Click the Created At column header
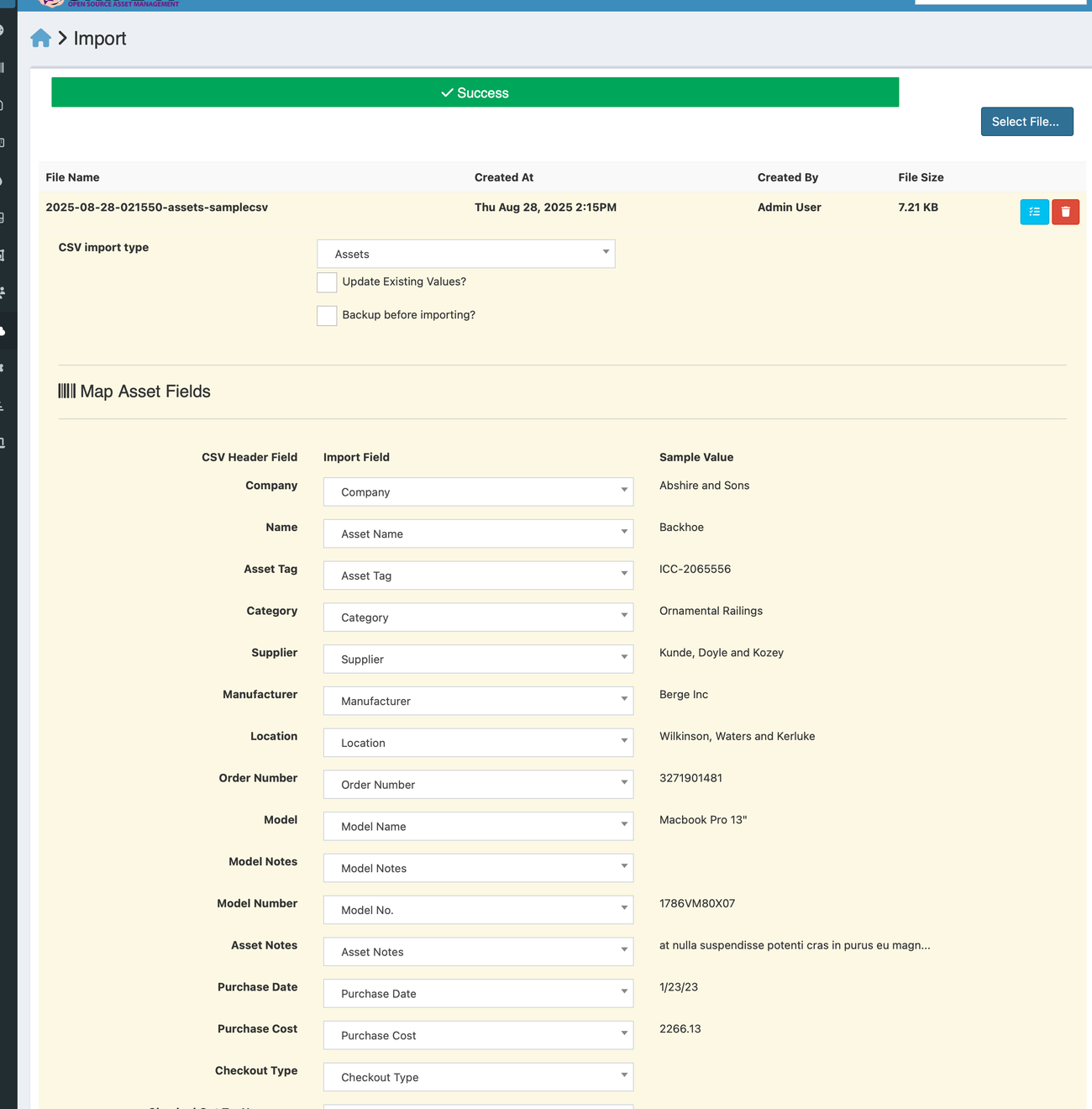The width and height of the screenshot is (1092, 1109). (504, 177)
